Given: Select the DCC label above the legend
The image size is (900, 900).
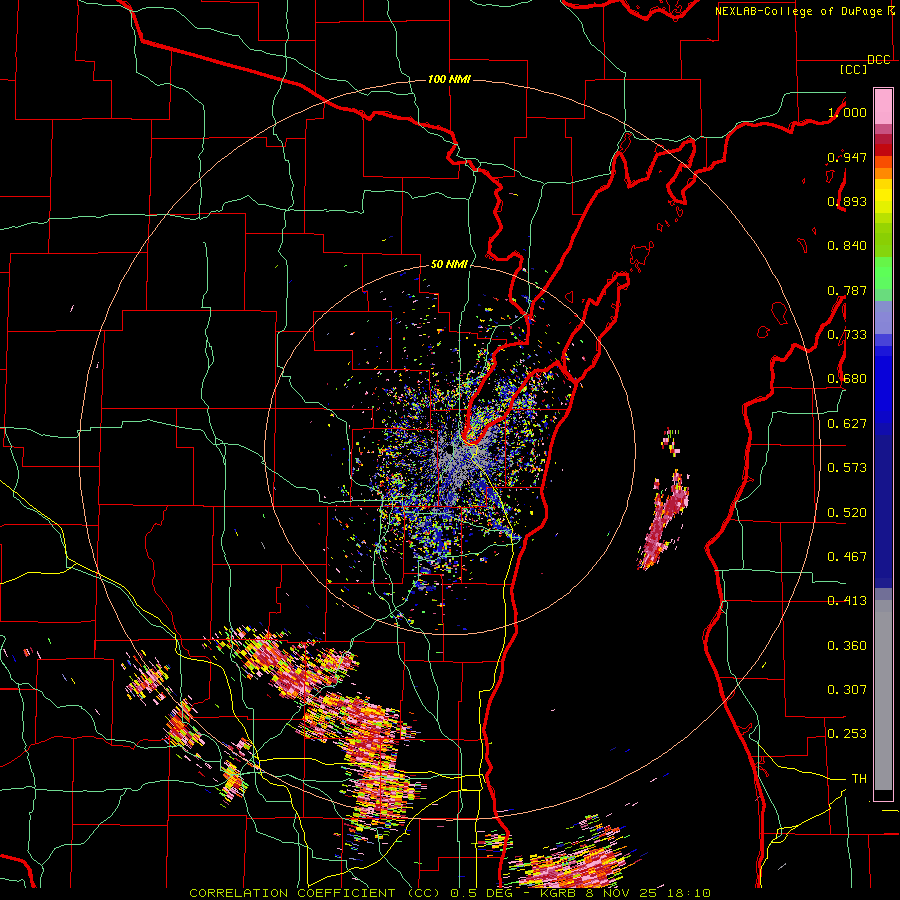Looking at the screenshot, I should pos(878,60).
